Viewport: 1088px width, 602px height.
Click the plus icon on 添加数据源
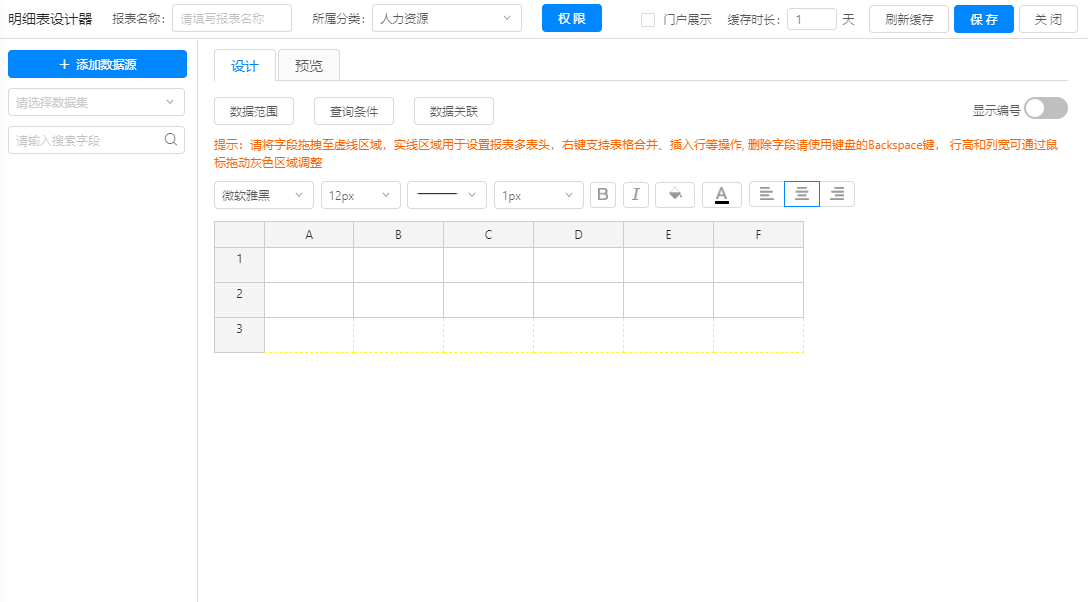65,64
